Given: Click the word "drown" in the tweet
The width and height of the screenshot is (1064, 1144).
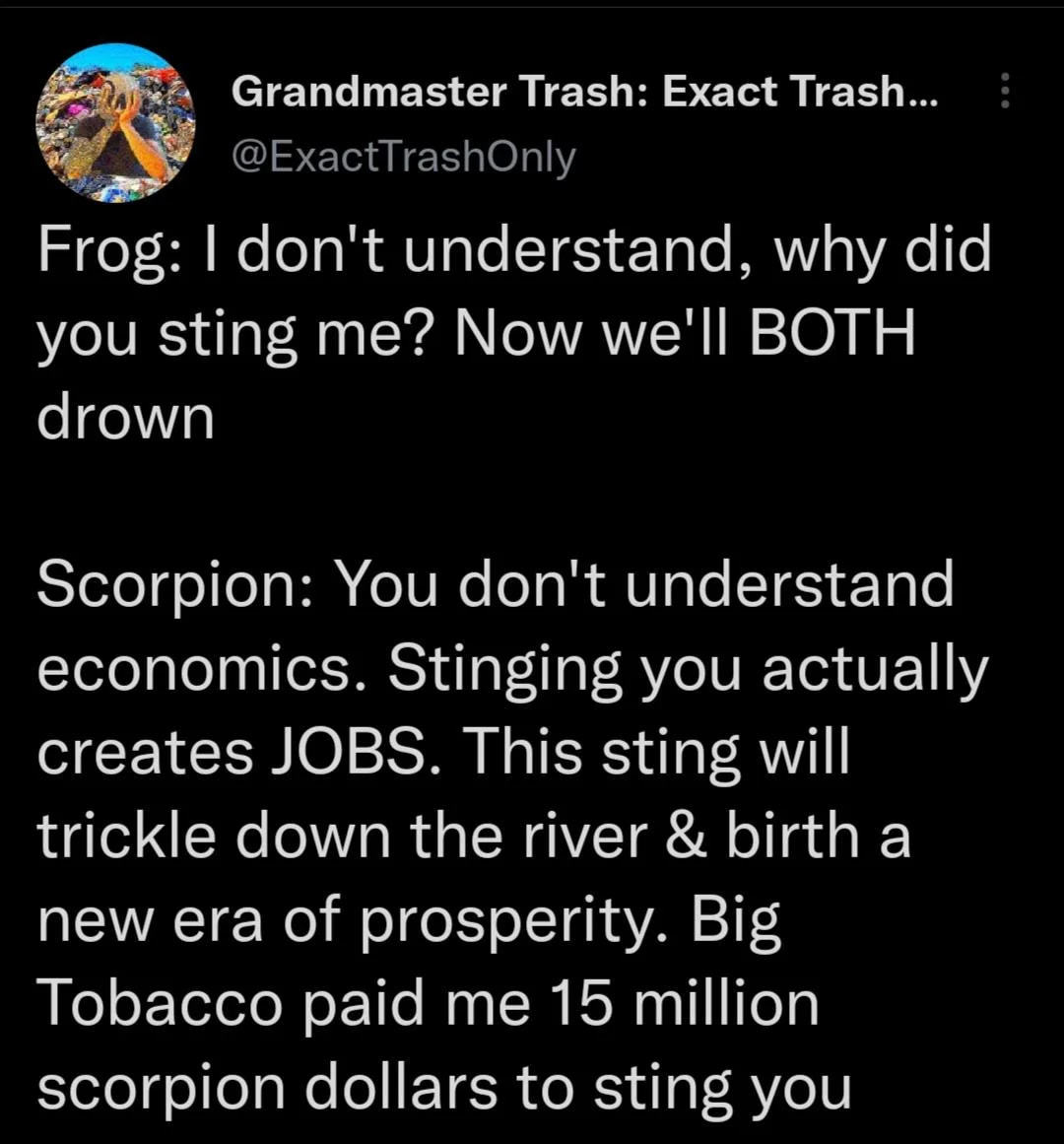Looking at the screenshot, I should tap(125, 418).
